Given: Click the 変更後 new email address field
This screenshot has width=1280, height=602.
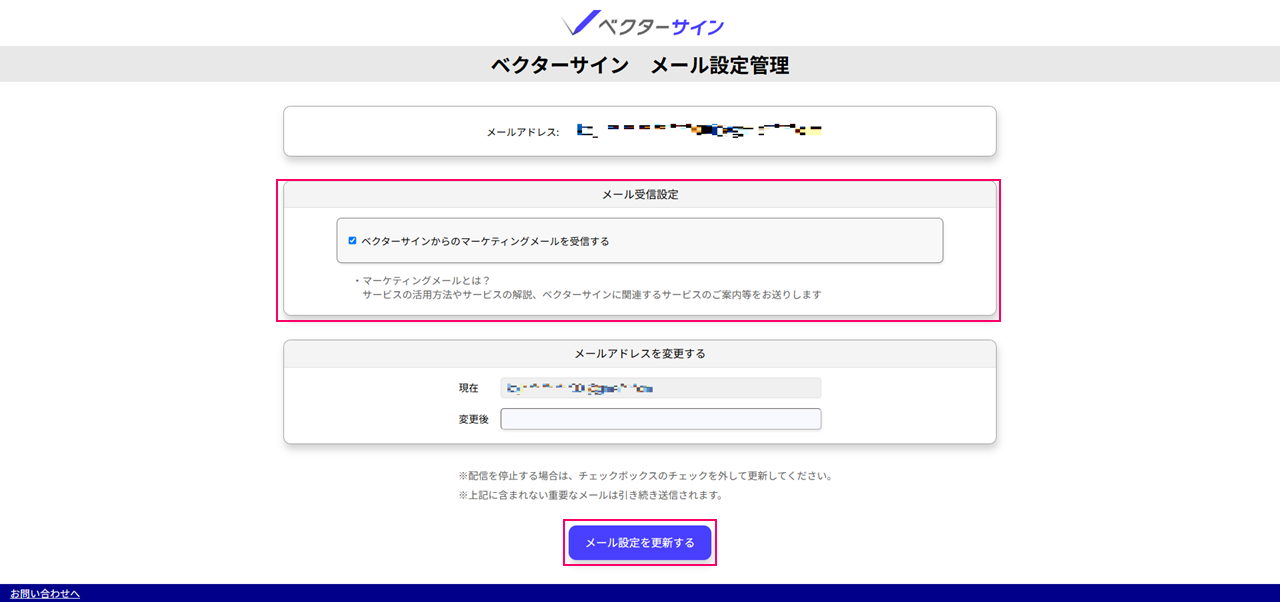Looking at the screenshot, I should tap(661, 419).
